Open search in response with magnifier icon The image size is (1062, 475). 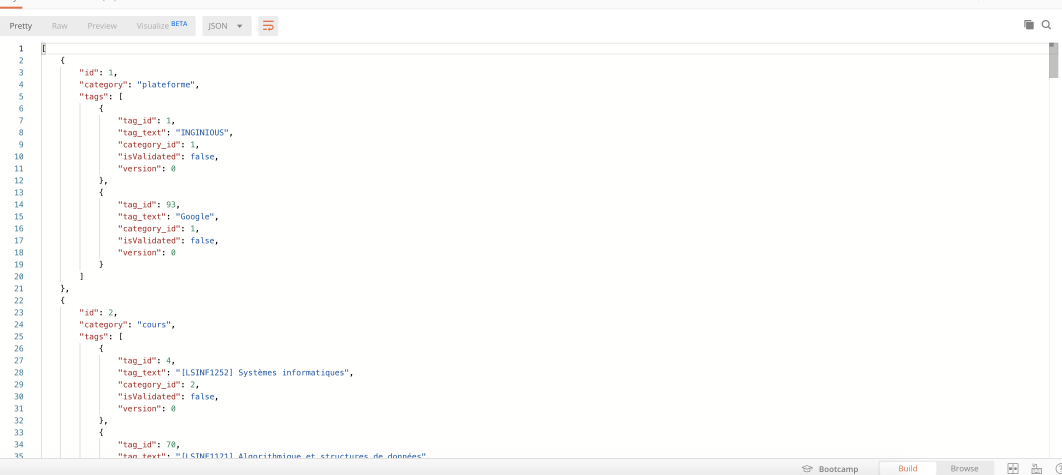click(x=1046, y=25)
